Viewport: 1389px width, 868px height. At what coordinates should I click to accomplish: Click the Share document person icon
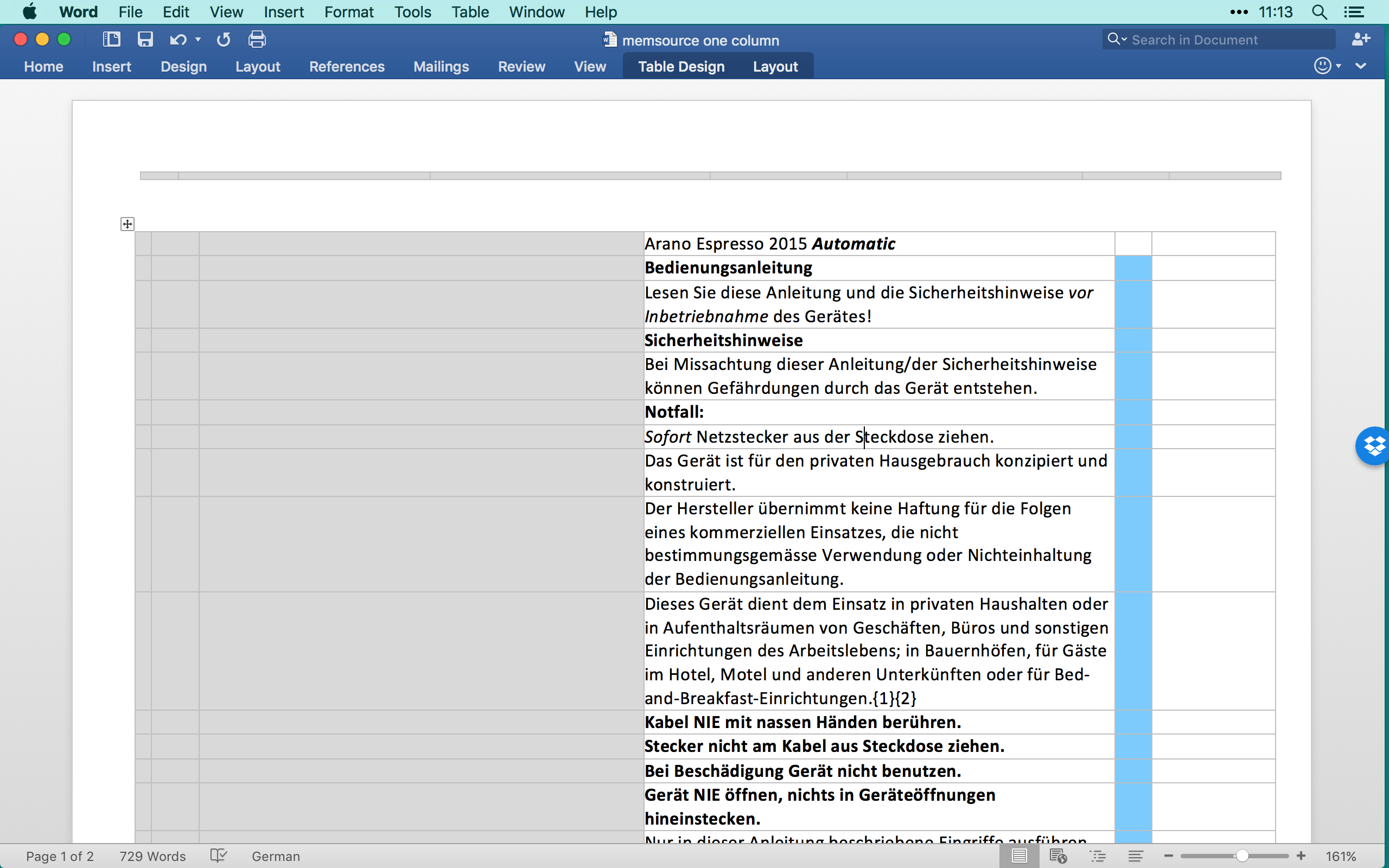pos(1360,40)
